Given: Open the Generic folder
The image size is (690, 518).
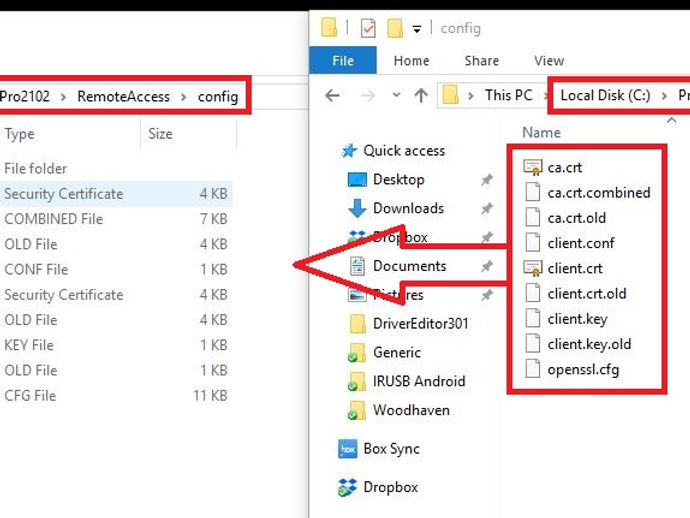Looking at the screenshot, I should (396, 352).
